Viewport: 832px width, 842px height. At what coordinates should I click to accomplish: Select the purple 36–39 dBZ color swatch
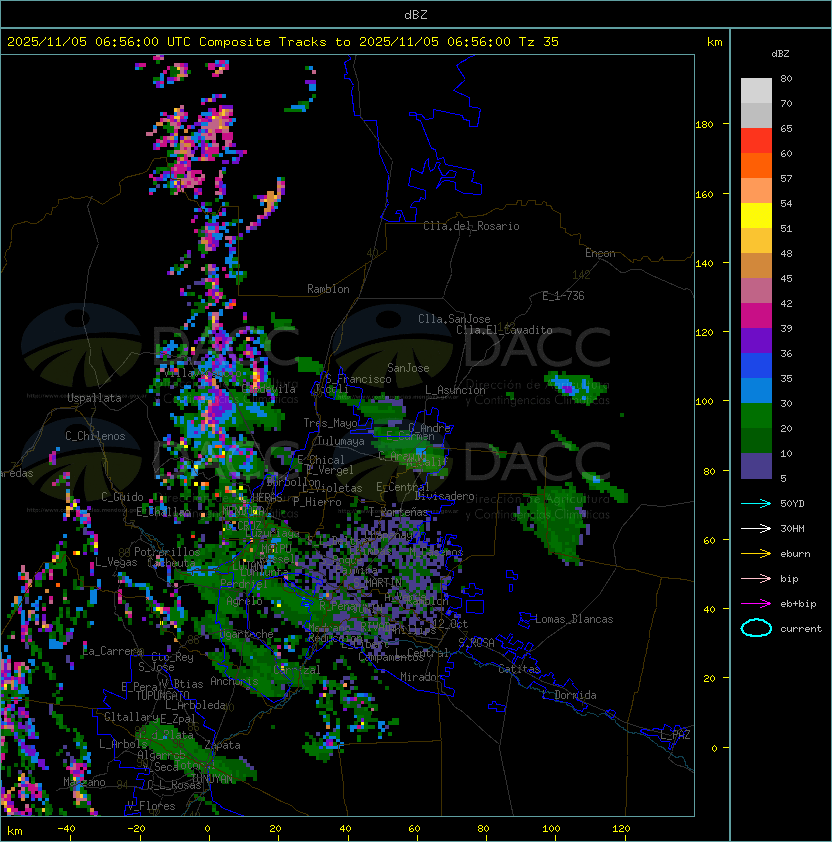pyautogui.click(x=756, y=341)
